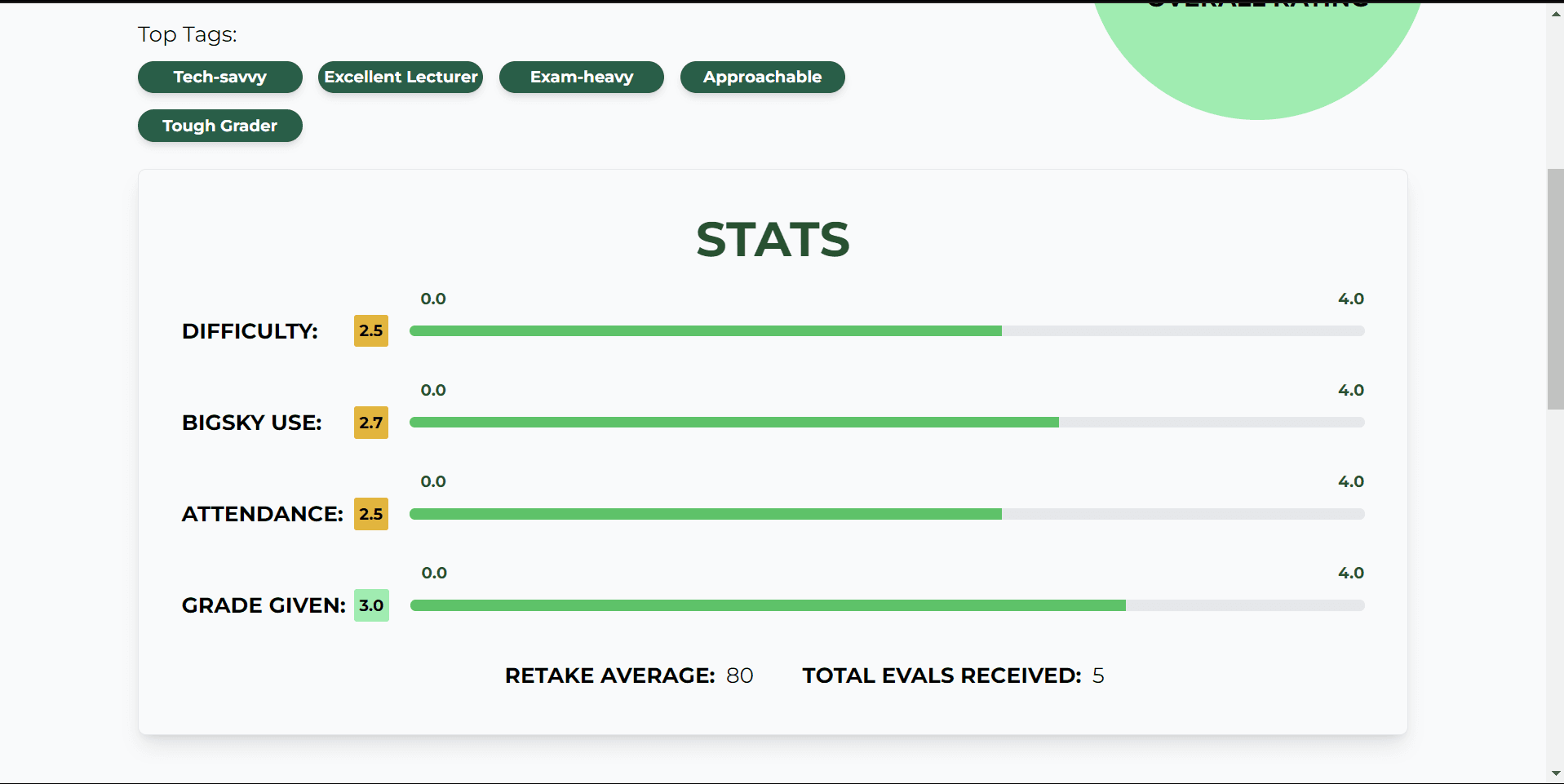1564x784 pixels.
Task: Click the Attendance score badge showing 2.5
Action: tap(370, 513)
